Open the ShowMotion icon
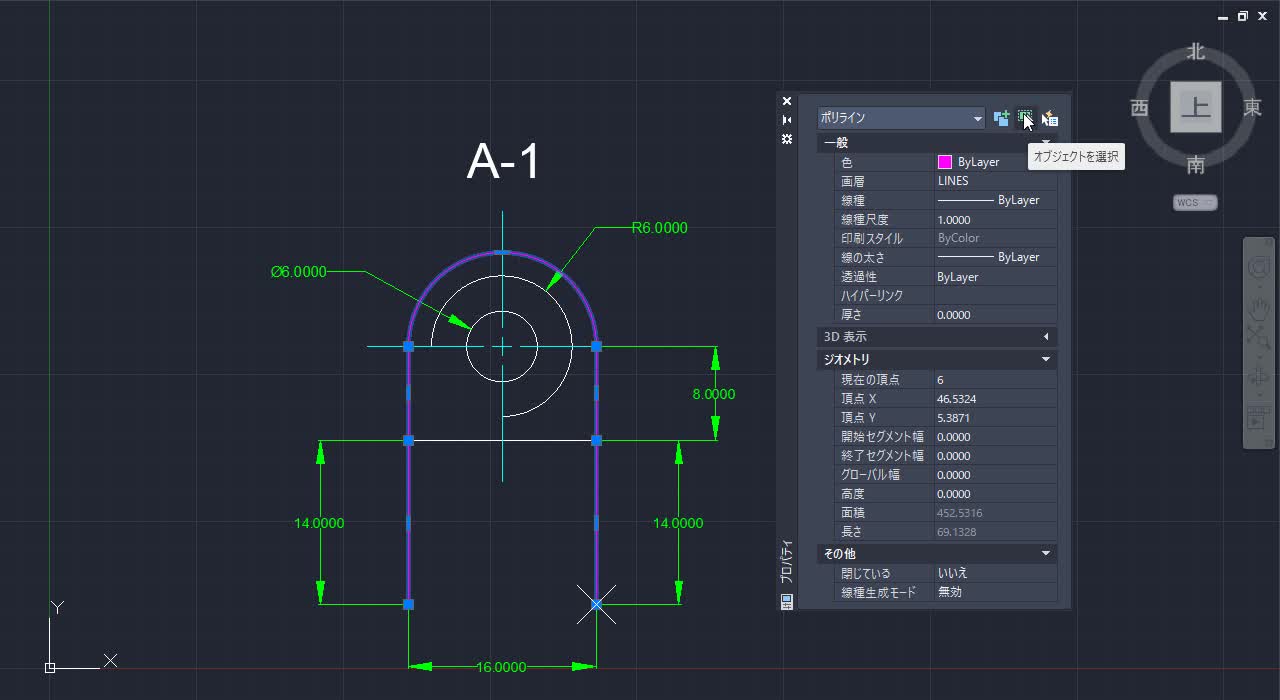 [1258, 420]
